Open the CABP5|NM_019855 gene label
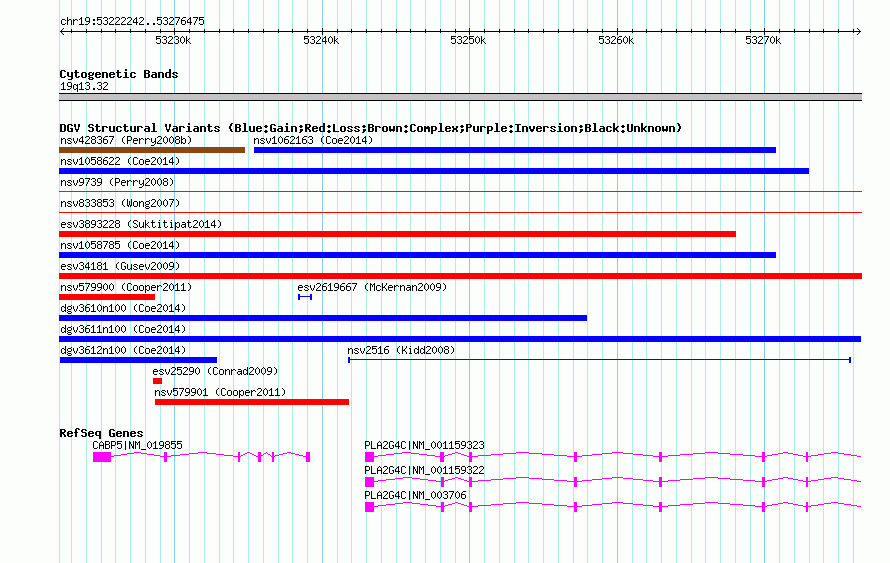The width and height of the screenshot is (890, 563). coord(137,446)
